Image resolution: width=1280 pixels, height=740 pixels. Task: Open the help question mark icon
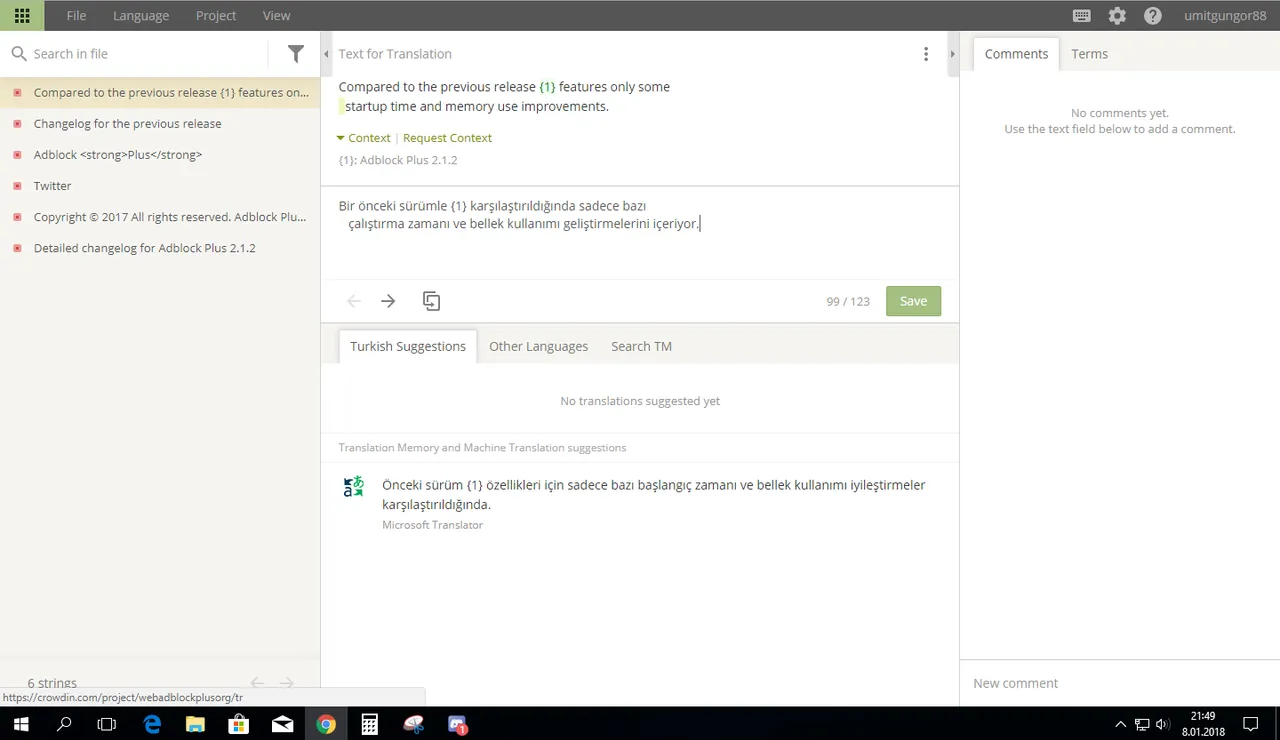pyautogui.click(x=1153, y=15)
